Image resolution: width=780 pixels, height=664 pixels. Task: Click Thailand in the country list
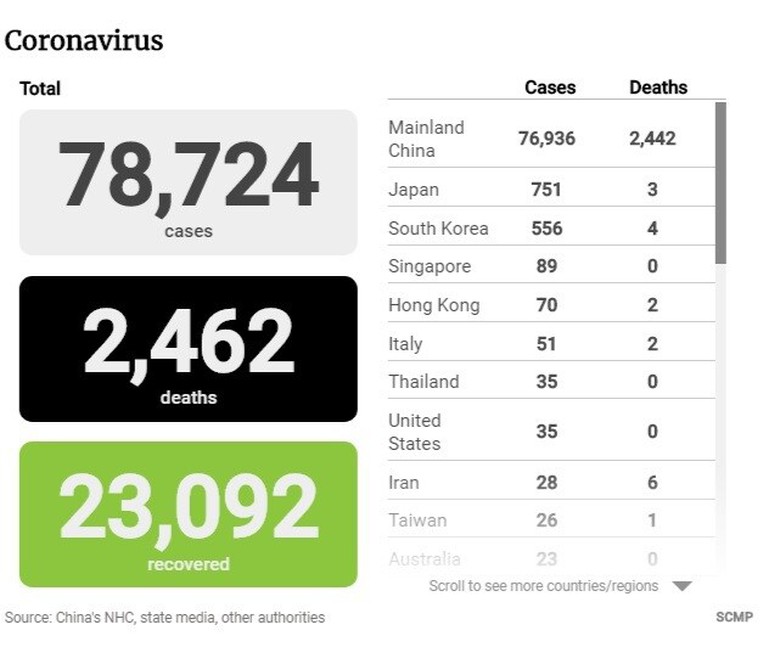click(423, 382)
